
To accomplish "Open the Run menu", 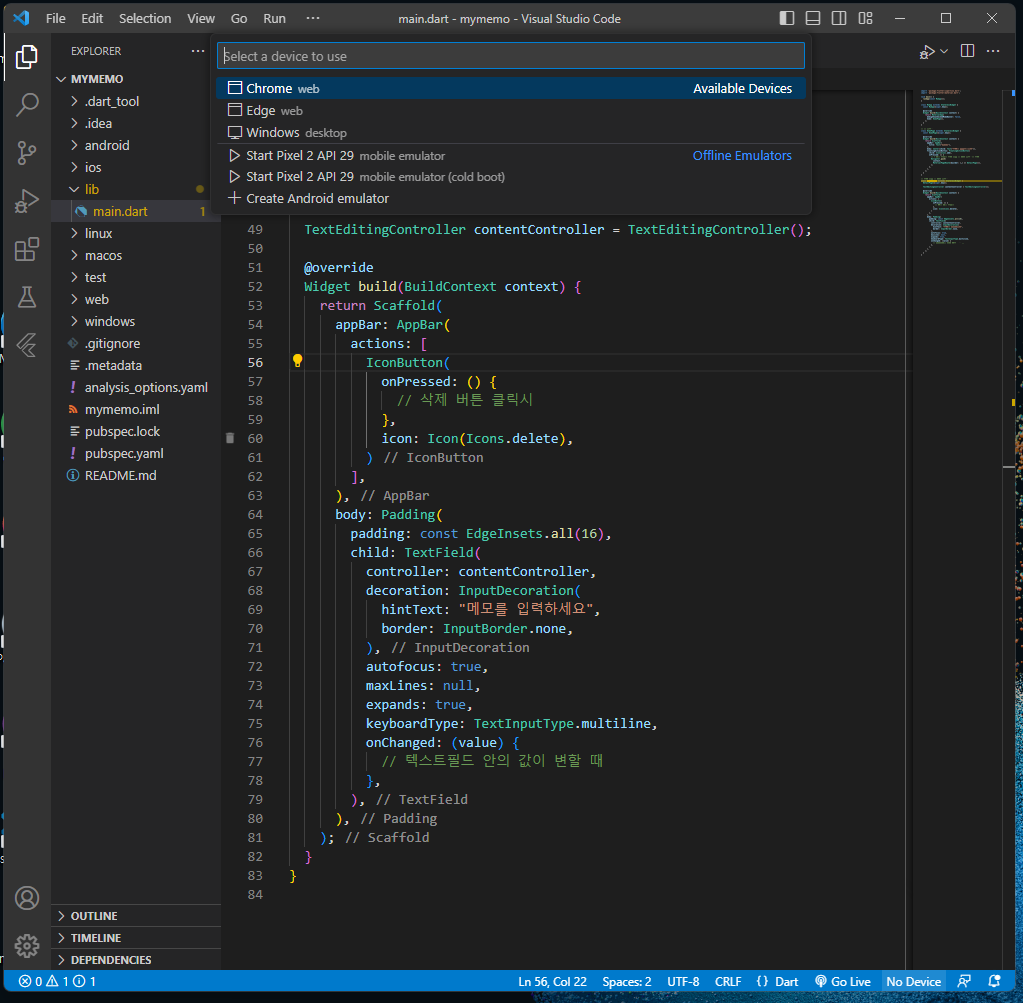I will coord(274,18).
